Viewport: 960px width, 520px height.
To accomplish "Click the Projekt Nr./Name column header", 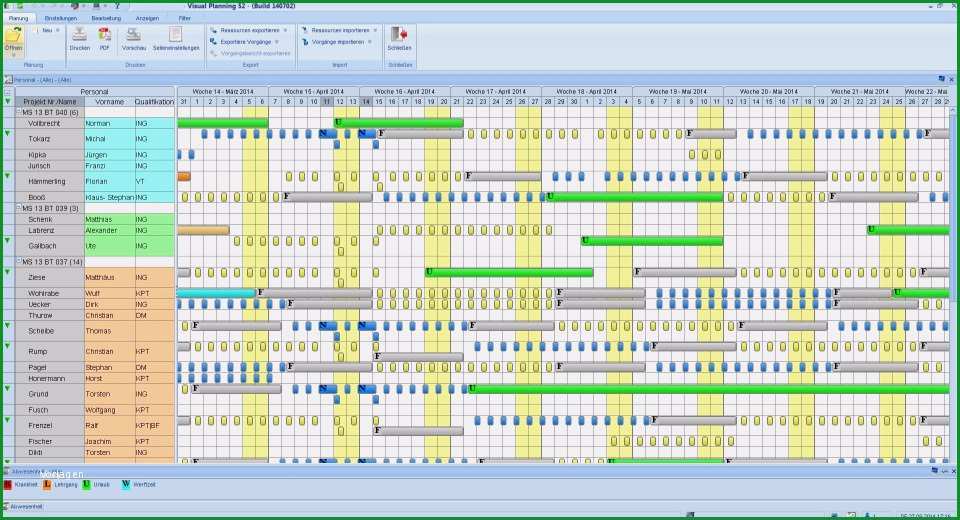I will (x=50, y=102).
